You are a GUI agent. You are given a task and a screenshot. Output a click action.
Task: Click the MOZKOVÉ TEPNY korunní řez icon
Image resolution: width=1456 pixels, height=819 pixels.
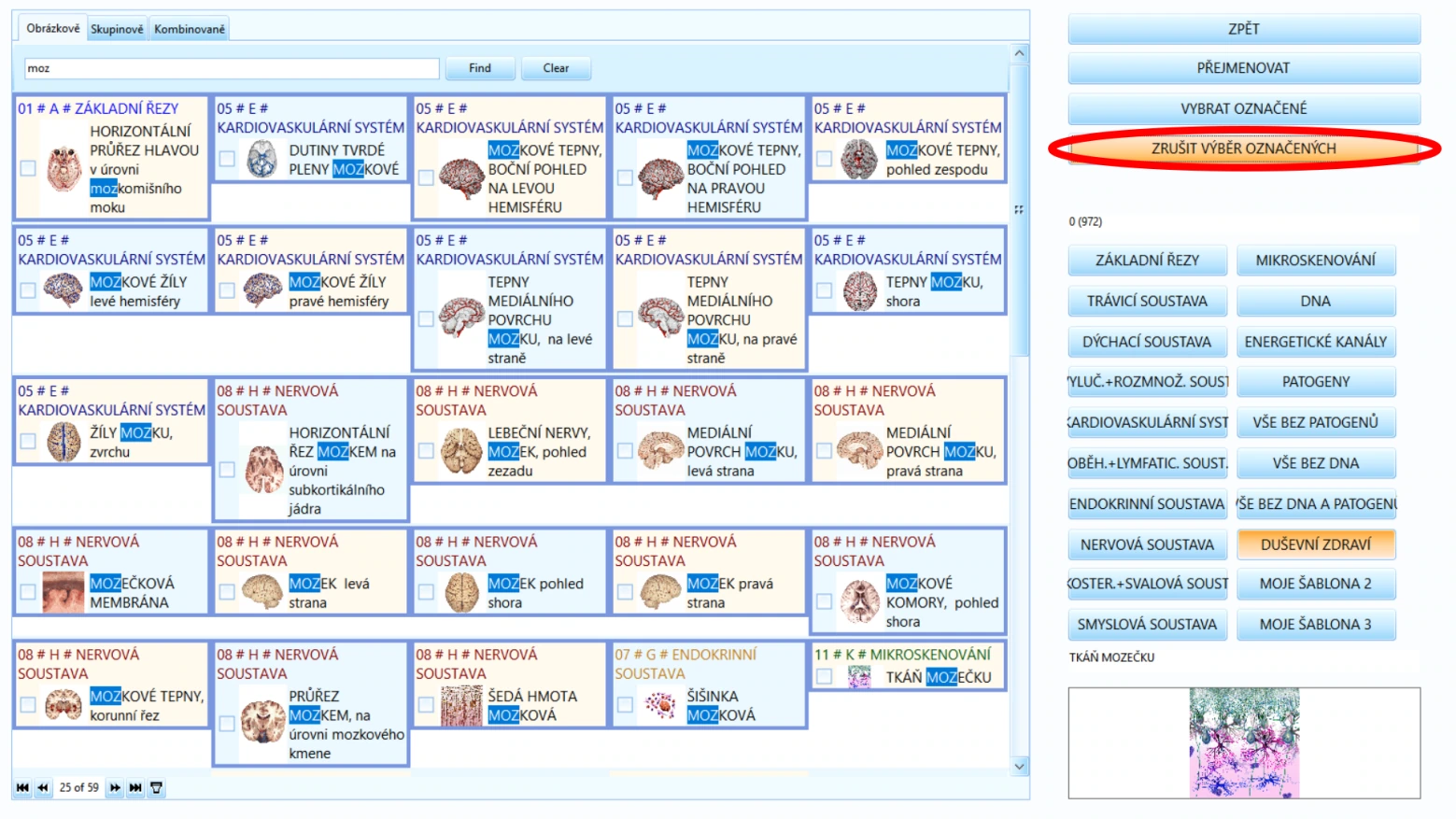[x=64, y=706]
